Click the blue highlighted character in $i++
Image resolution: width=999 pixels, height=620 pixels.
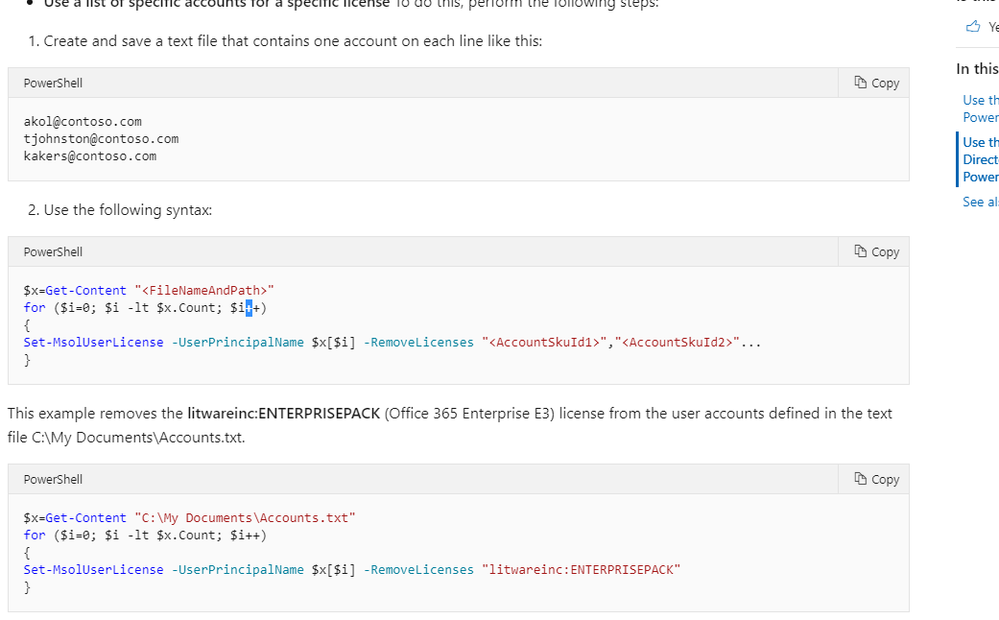click(249, 308)
